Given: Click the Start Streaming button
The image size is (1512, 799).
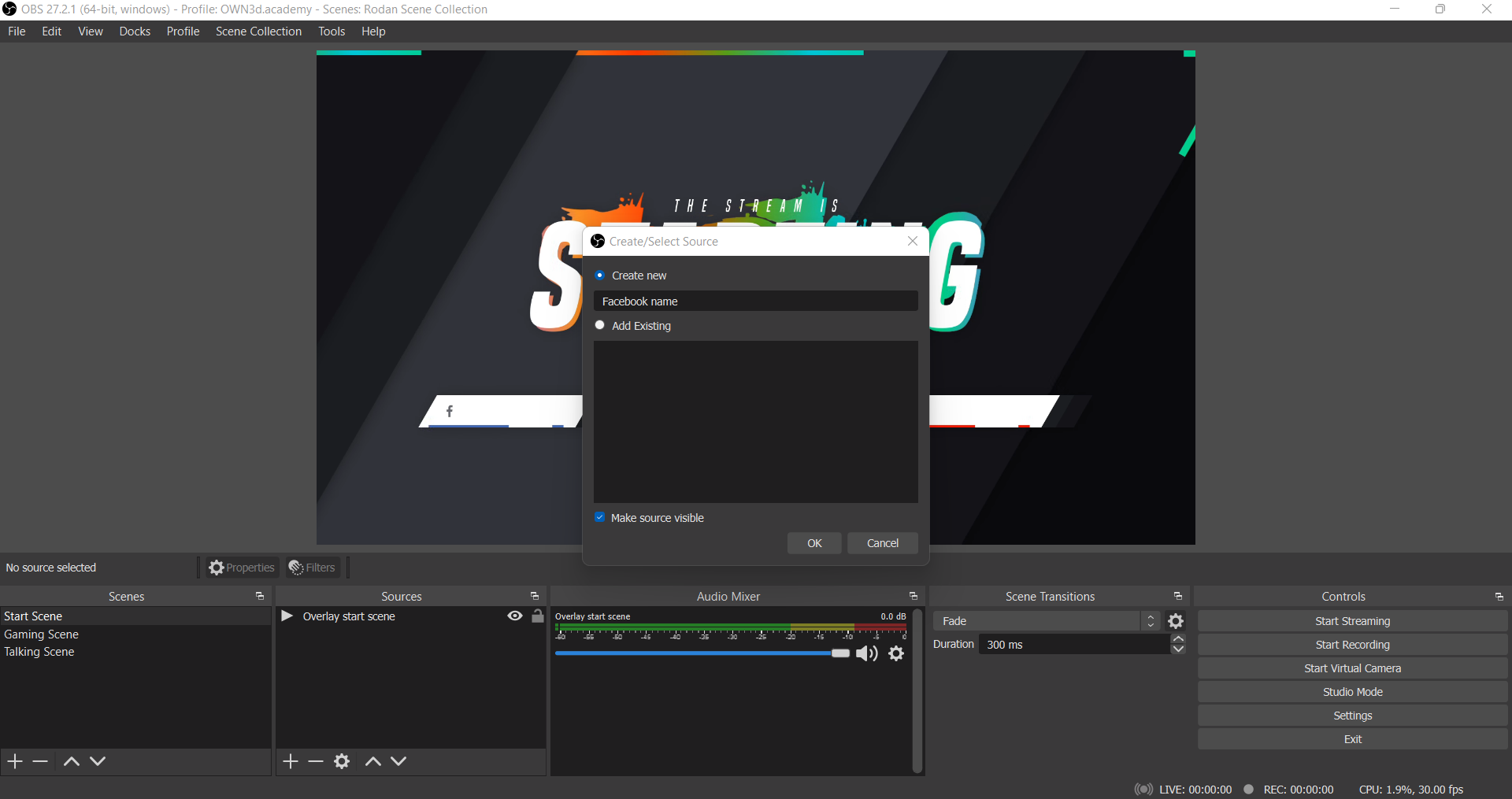Looking at the screenshot, I should pos(1352,621).
